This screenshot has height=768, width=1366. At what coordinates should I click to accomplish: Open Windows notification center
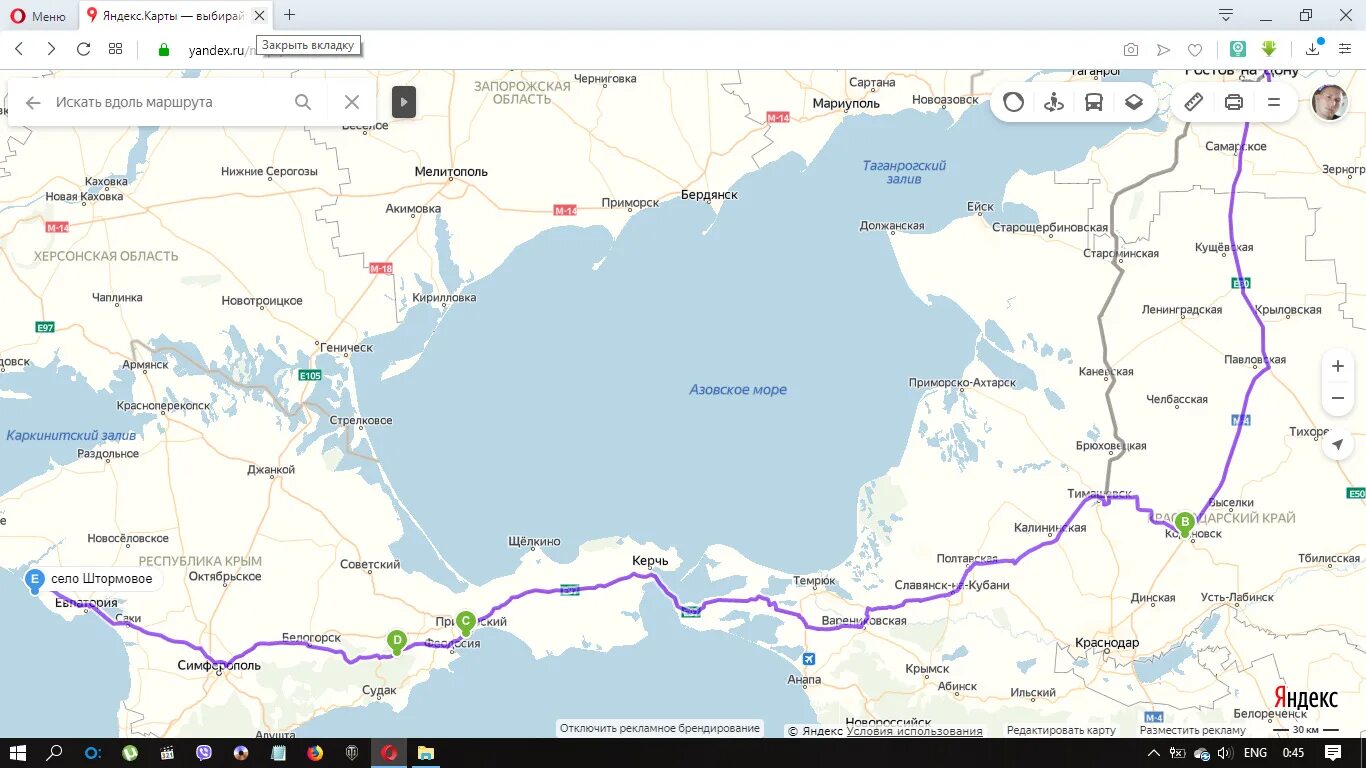[x=1333, y=753]
